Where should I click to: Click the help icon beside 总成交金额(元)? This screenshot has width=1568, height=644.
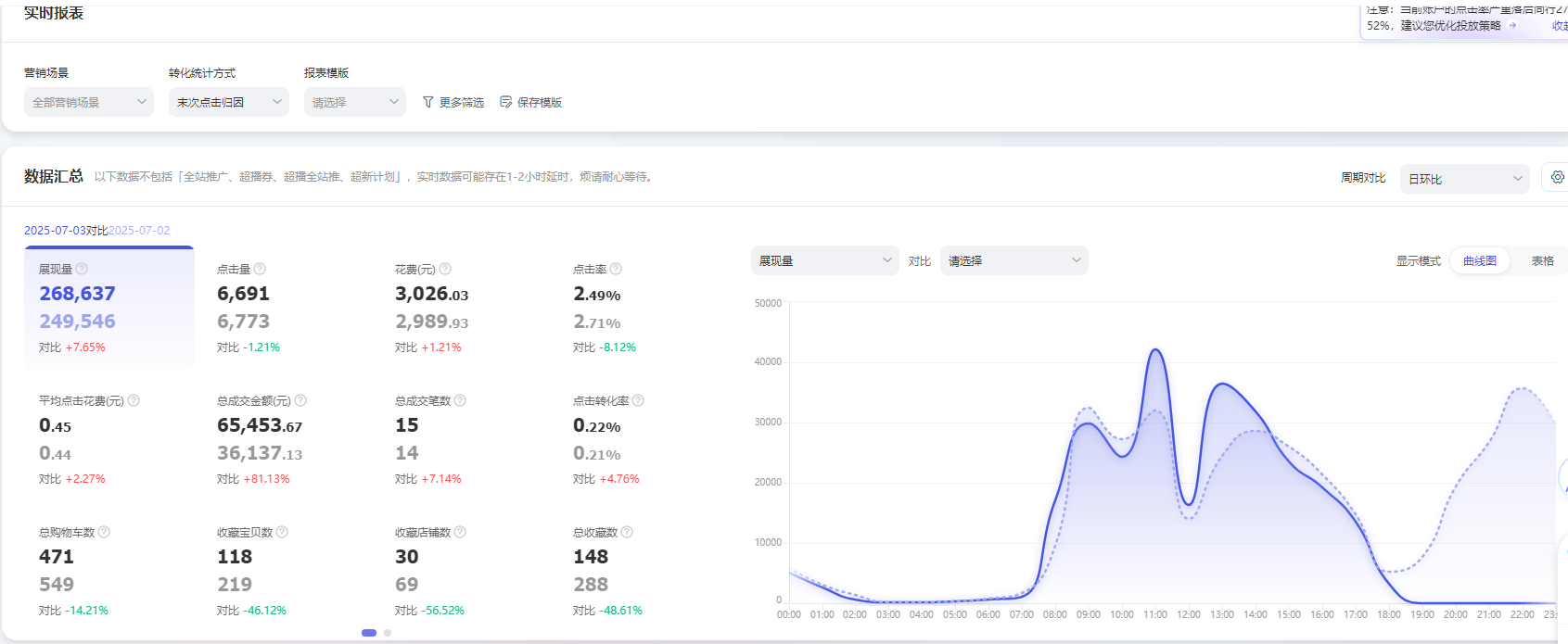pos(300,400)
